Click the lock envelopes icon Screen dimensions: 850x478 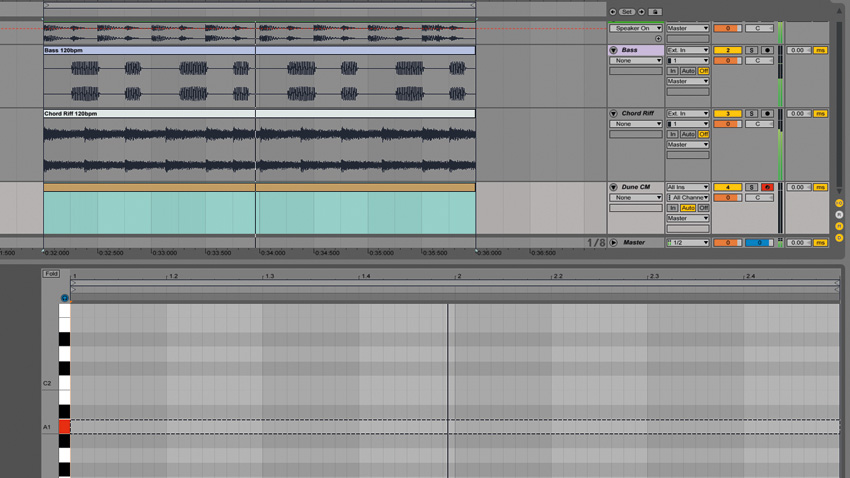coord(655,12)
